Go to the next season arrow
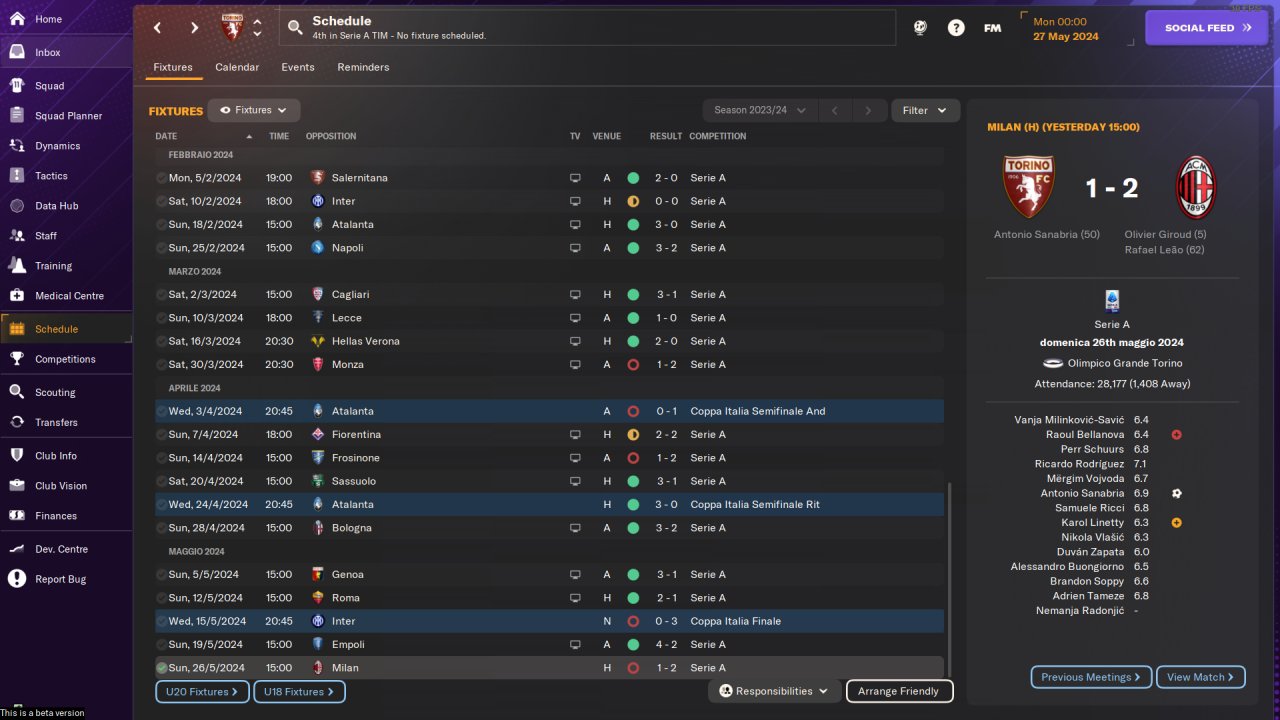Image resolution: width=1280 pixels, height=720 pixels. [x=869, y=110]
